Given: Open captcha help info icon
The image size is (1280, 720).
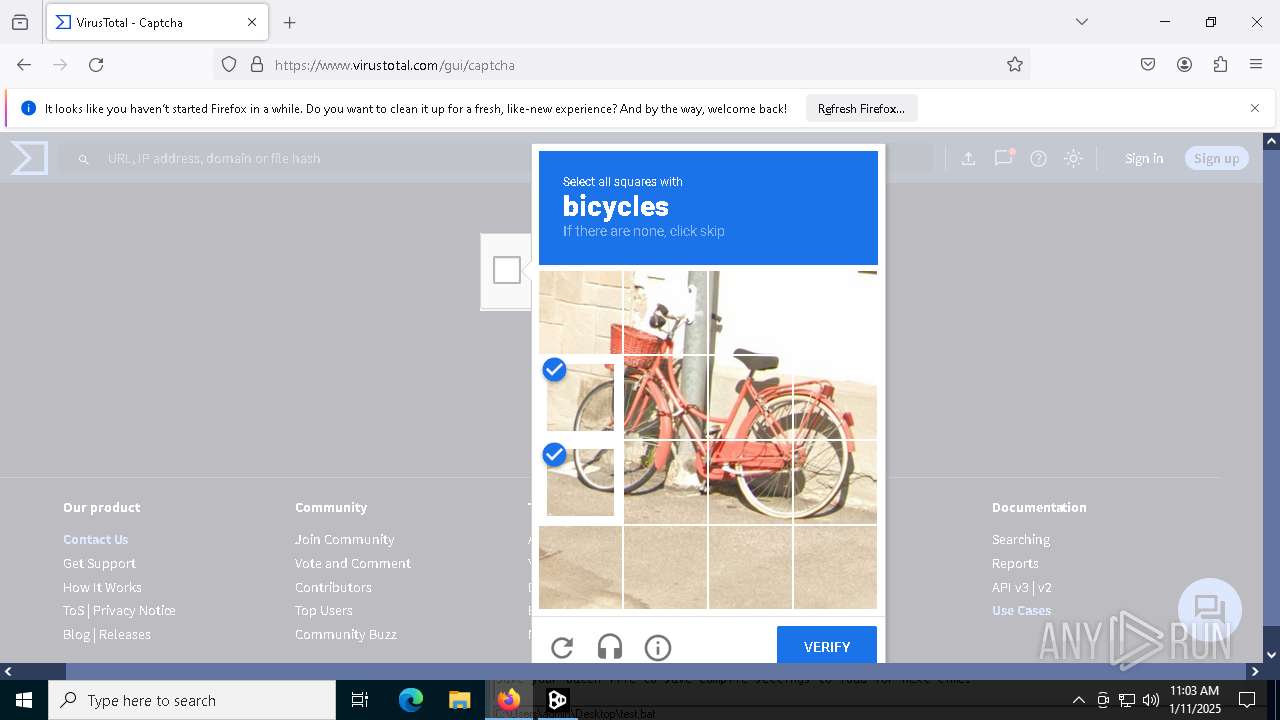Looking at the screenshot, I should [658, 648].
